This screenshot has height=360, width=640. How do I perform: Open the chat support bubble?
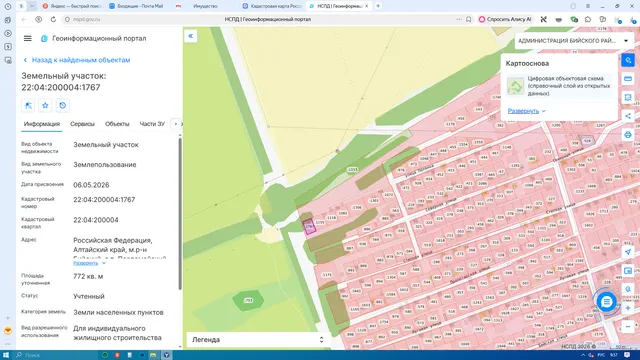click(x=606, y=302)
